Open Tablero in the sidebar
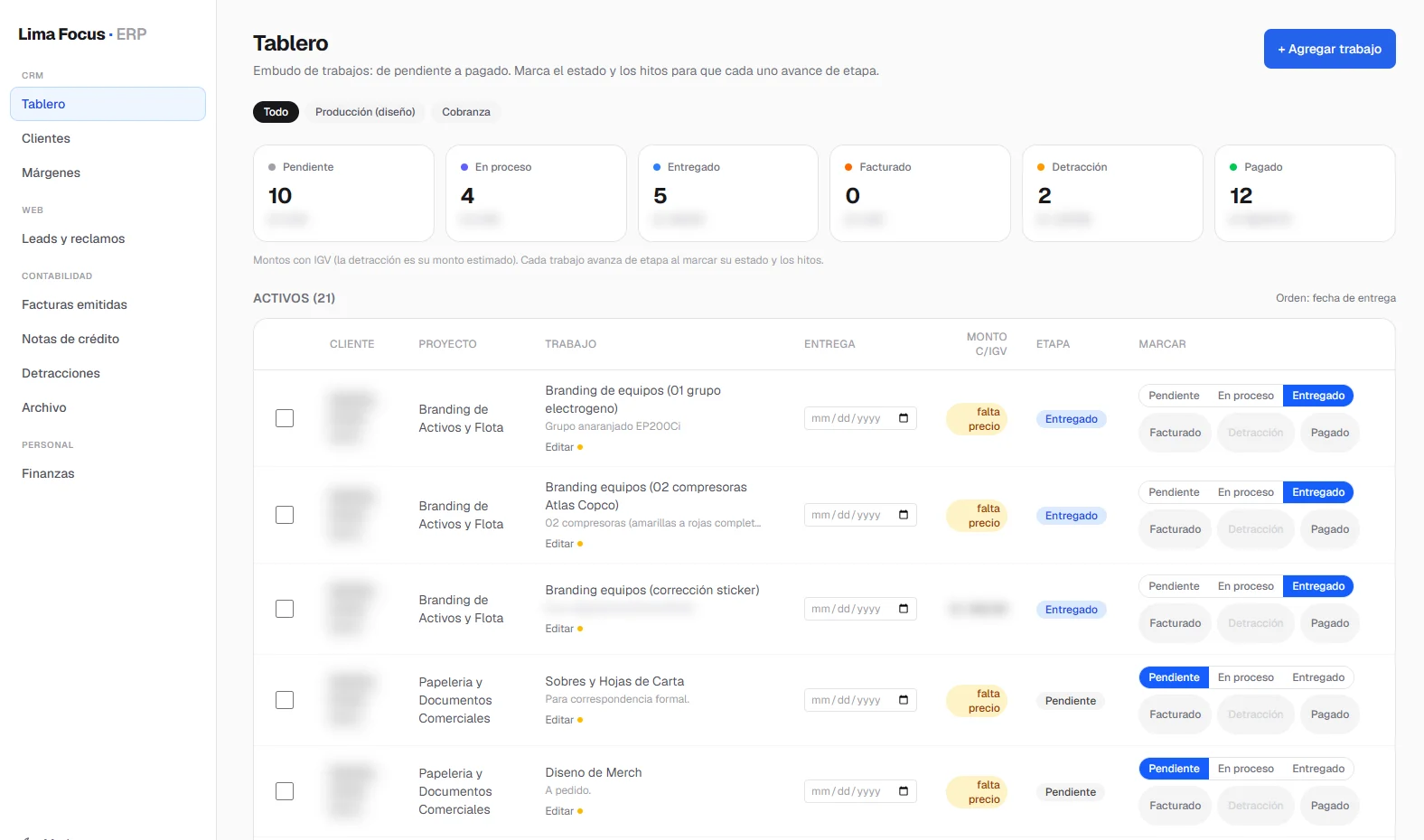The width and height of the screenshot is (1424, 840). coord(108,104)
